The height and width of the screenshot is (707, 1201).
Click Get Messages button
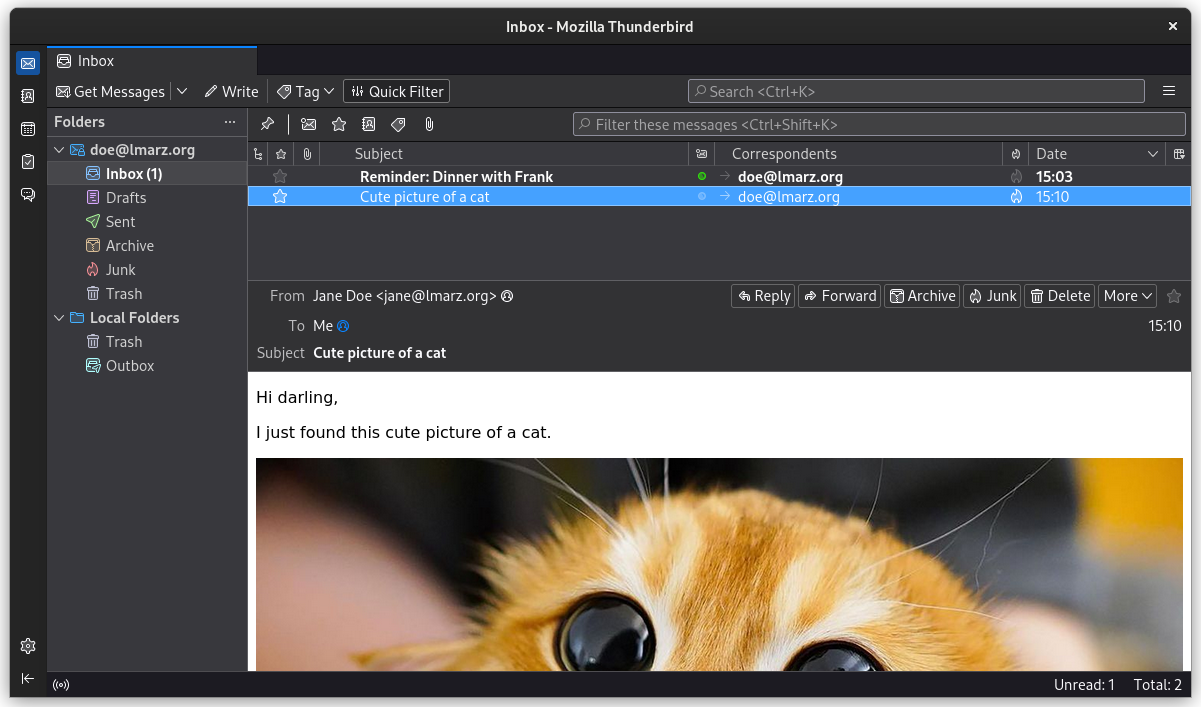pos(110,91)
